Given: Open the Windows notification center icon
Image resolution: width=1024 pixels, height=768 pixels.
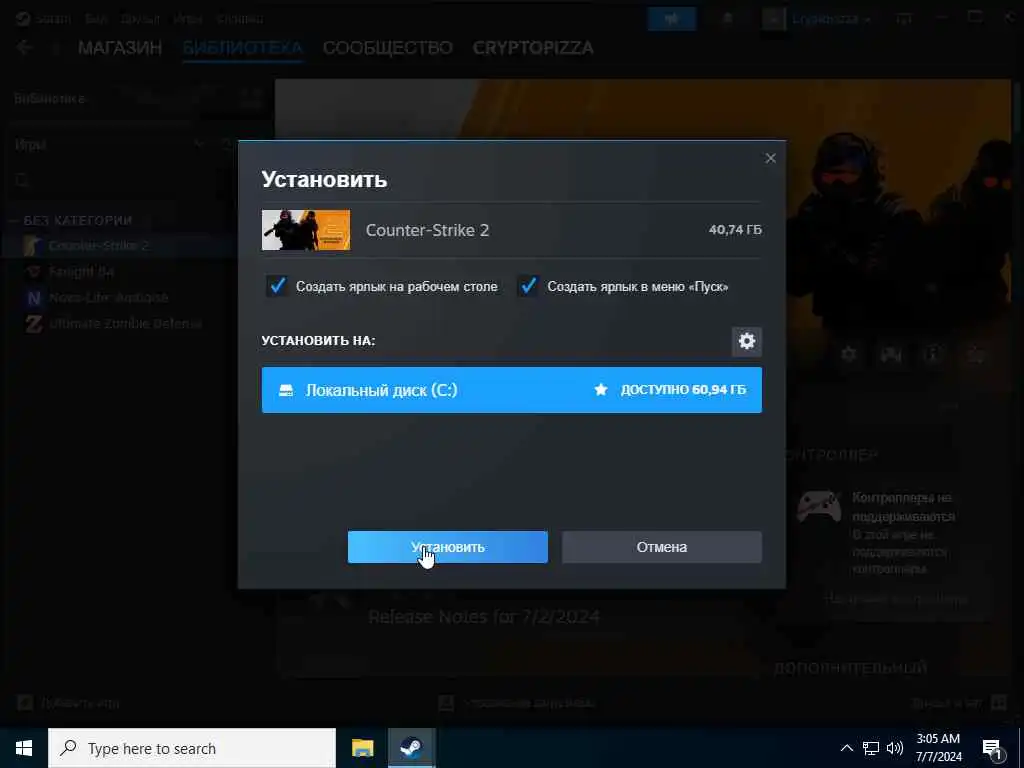Looking at the screenshot, I should (x=992, y=749).
